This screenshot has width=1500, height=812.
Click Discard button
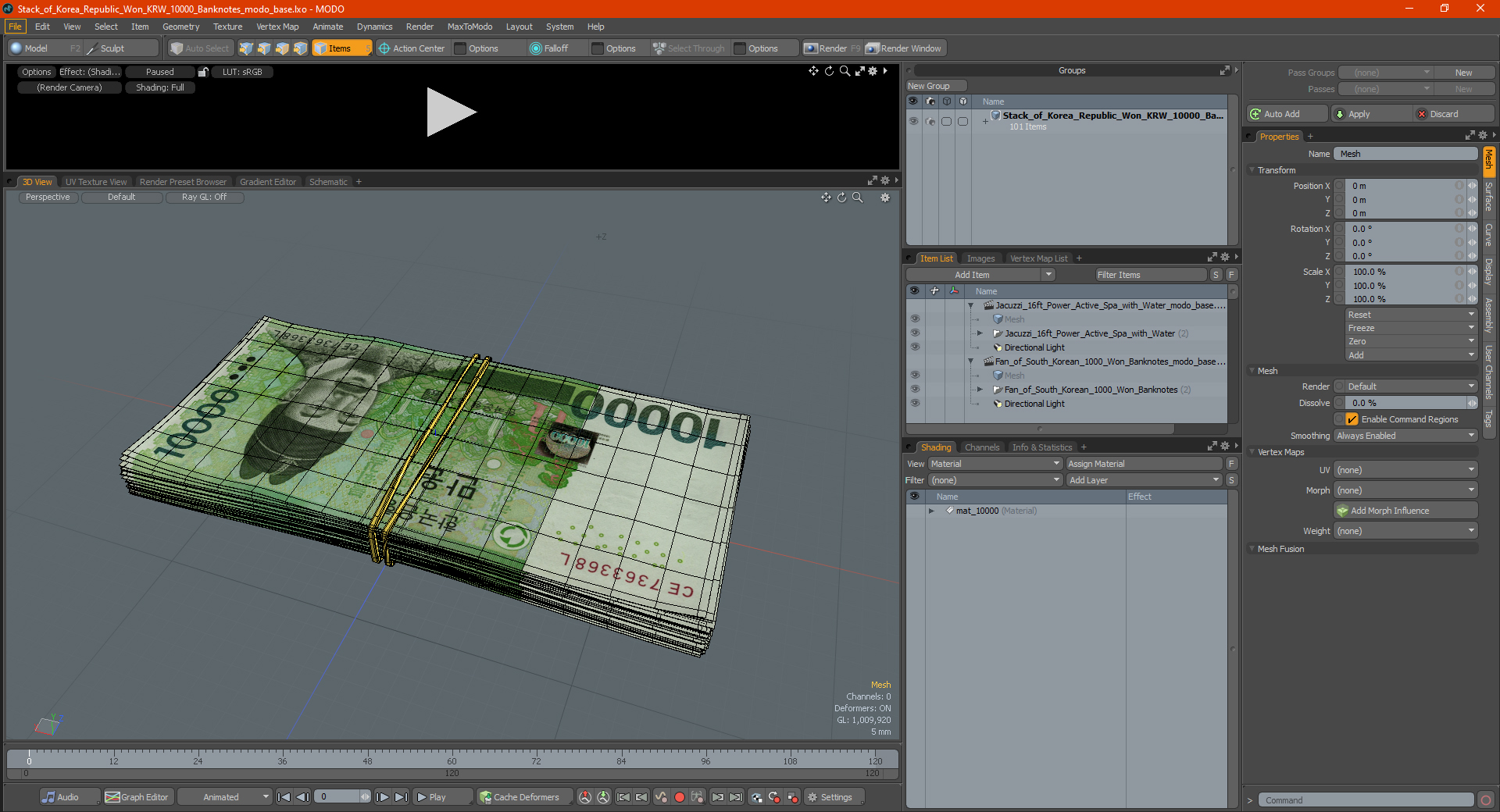click(1454, 114)
